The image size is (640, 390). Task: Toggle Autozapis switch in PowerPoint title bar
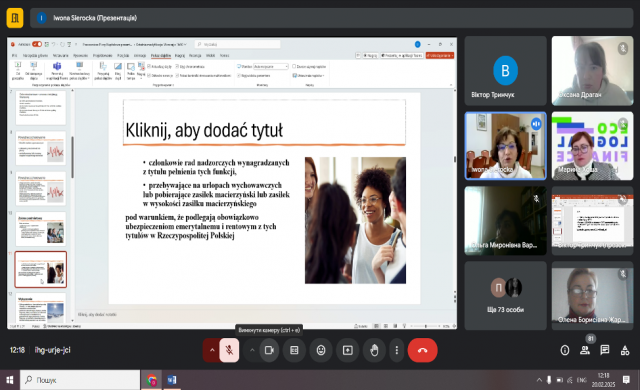[37, 44]
